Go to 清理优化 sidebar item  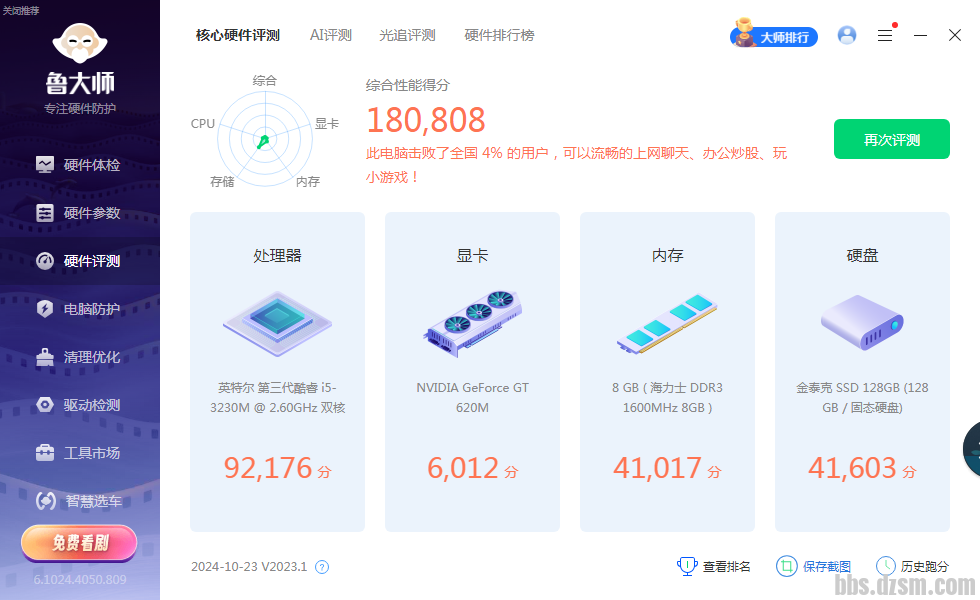(80, 357)
